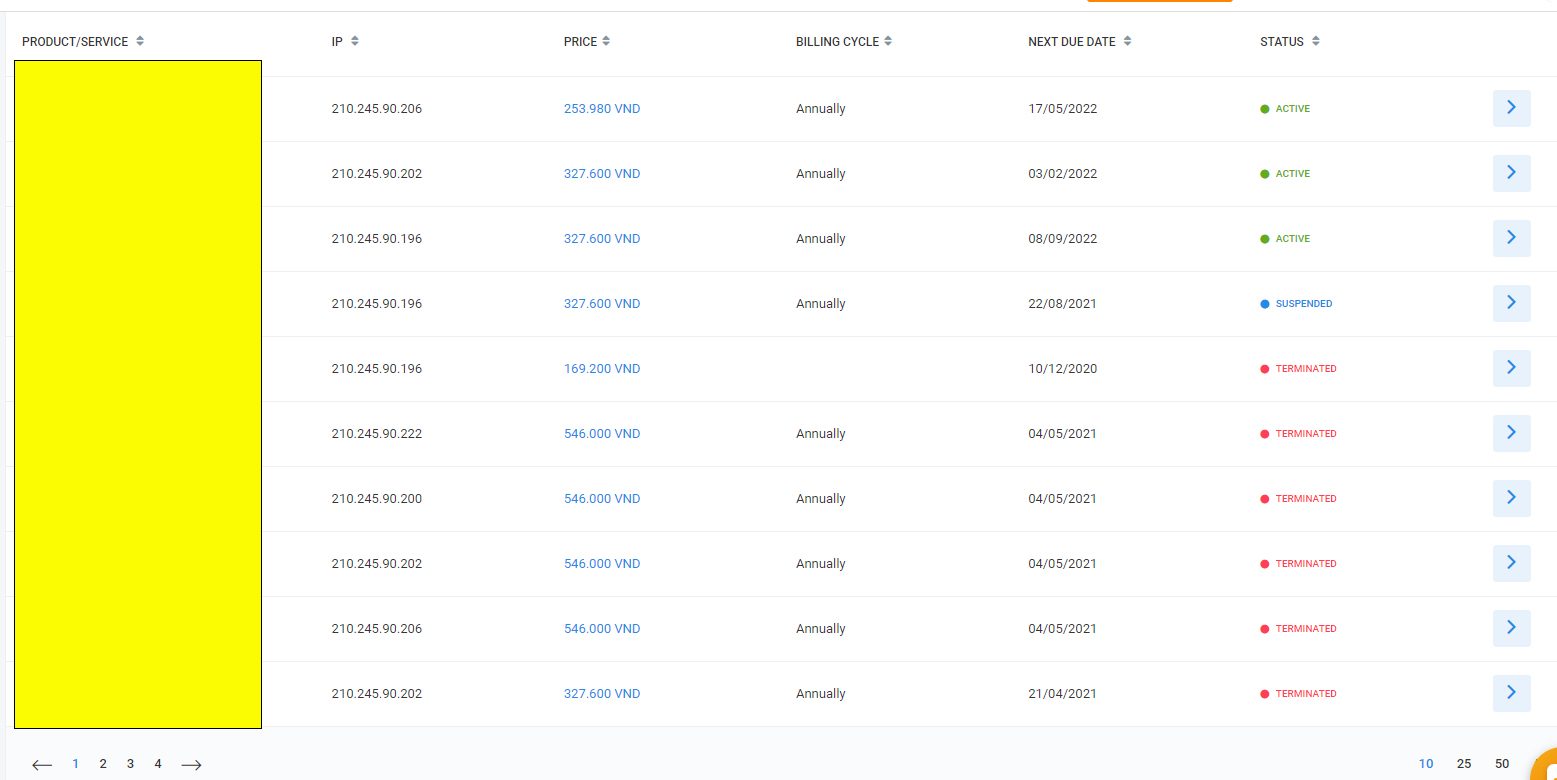Open details for service due 03/02/2022
The image size is (1557, 780).
1511,173
